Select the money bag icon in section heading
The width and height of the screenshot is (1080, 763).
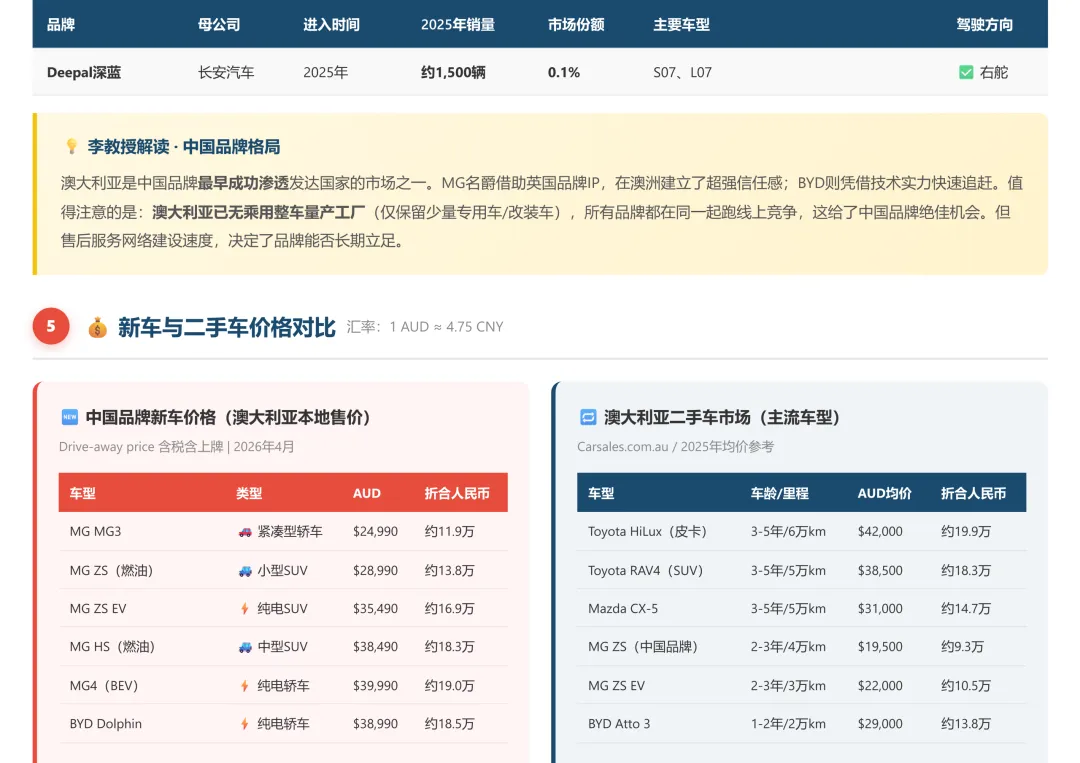pyautogui.click(x=97, y=326)
